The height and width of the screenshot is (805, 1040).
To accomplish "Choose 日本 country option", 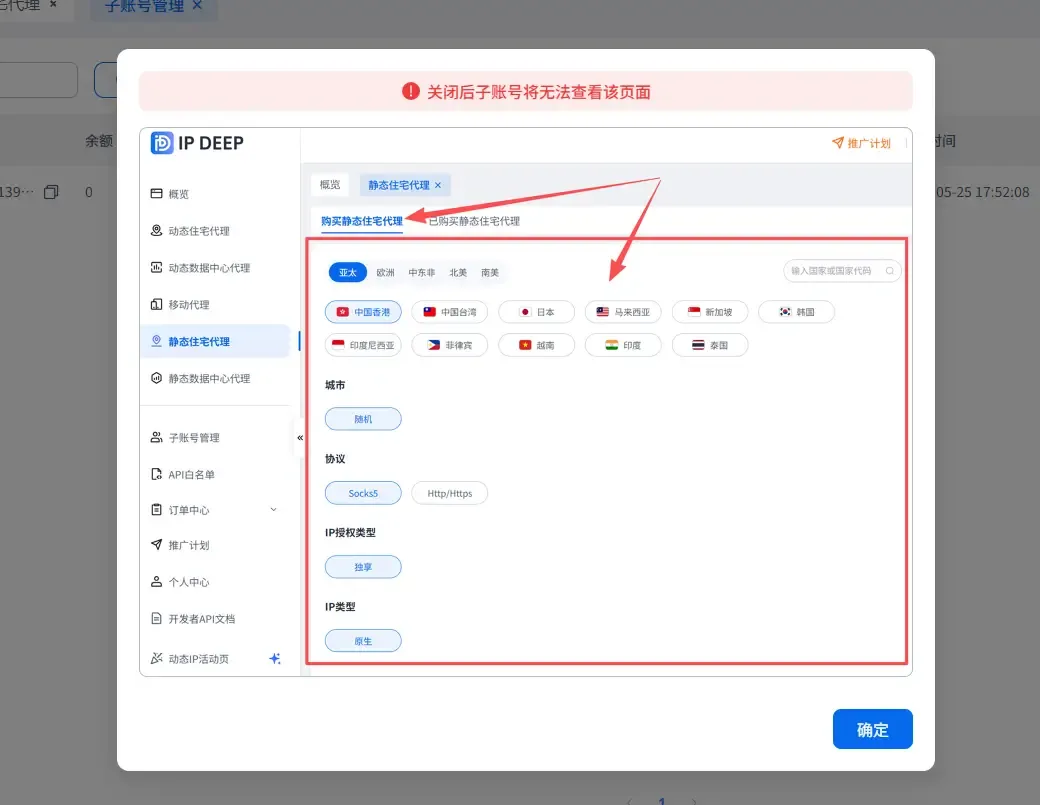I will (x=537, y=312).
